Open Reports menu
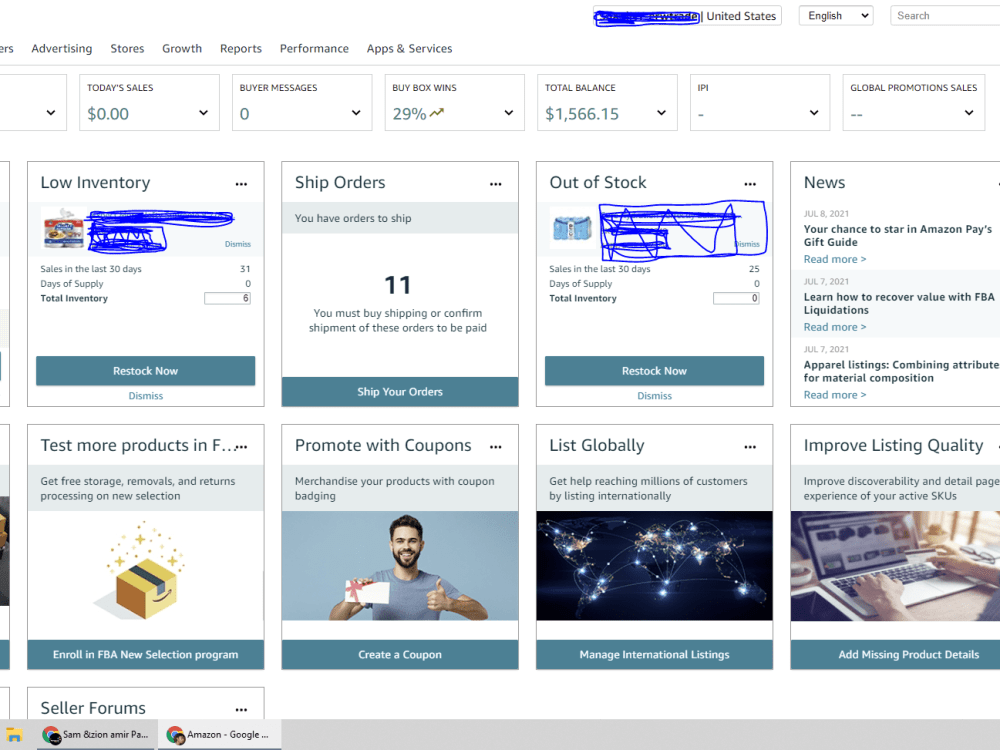 tap(241, 48)
